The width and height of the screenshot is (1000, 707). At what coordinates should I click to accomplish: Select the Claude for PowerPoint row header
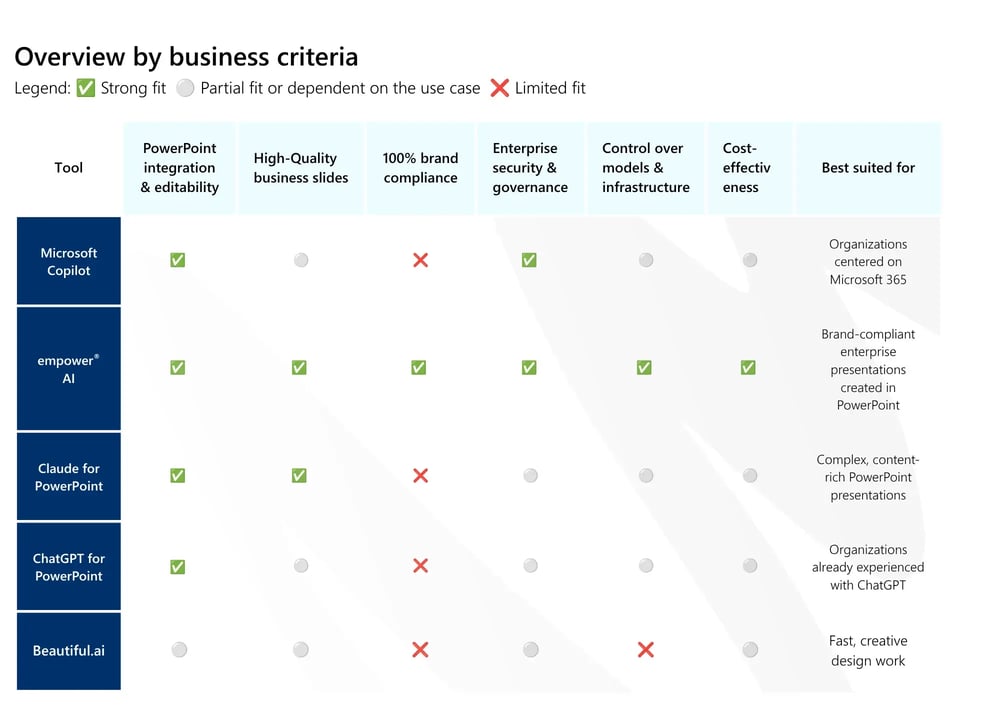[69, 476]
